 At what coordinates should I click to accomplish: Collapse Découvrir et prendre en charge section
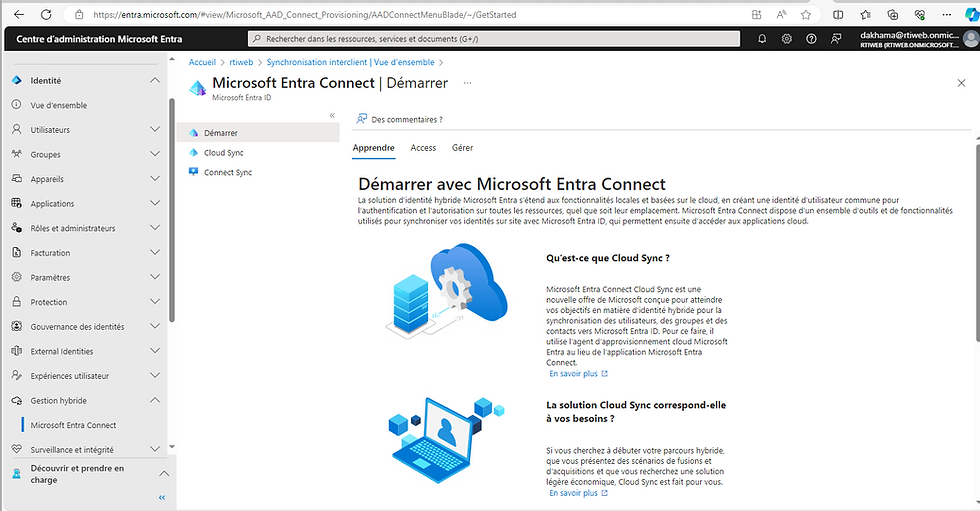point(164,474)
